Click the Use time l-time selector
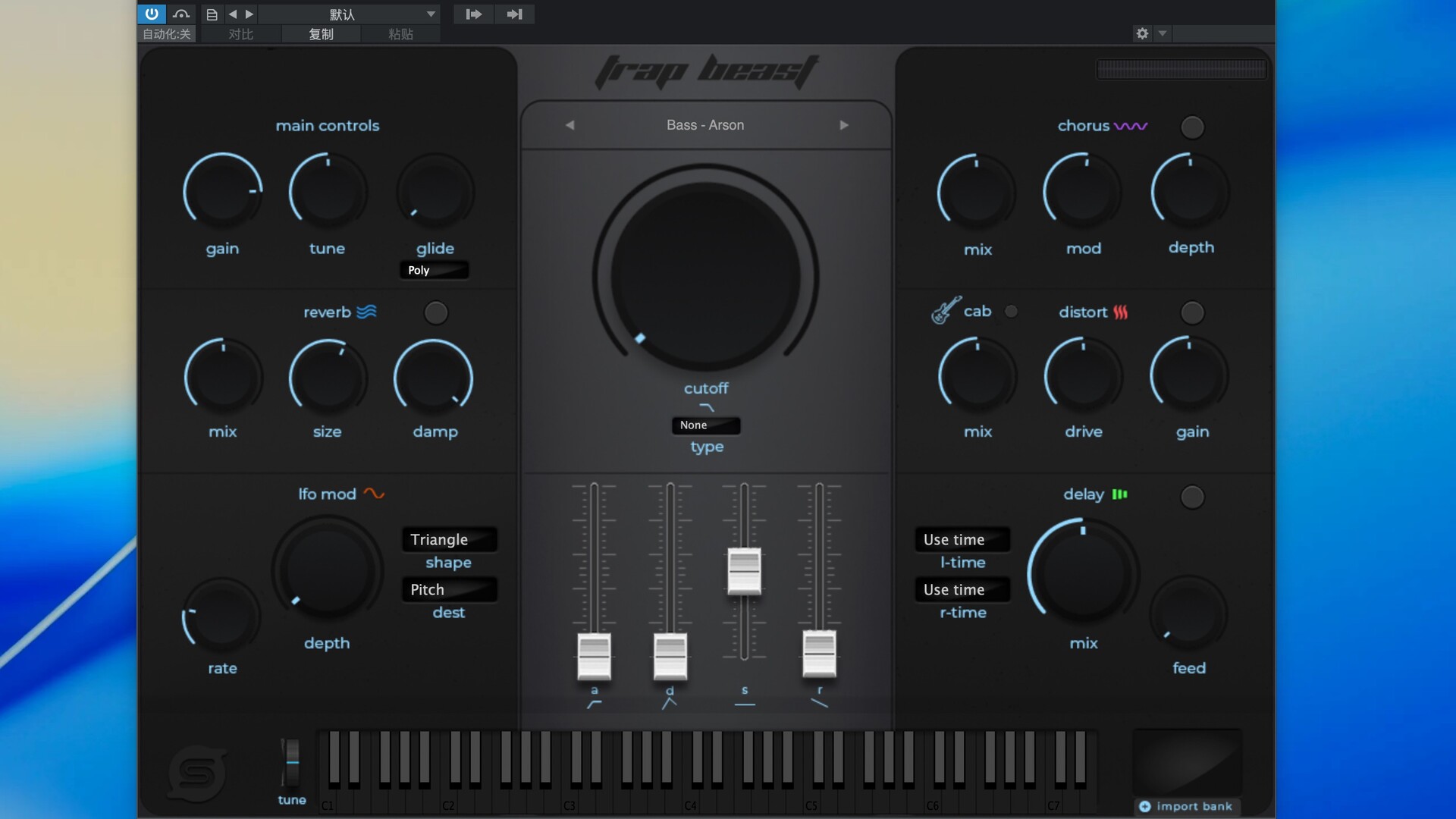This screenshot has height=819, width=1456. (962, 539)
